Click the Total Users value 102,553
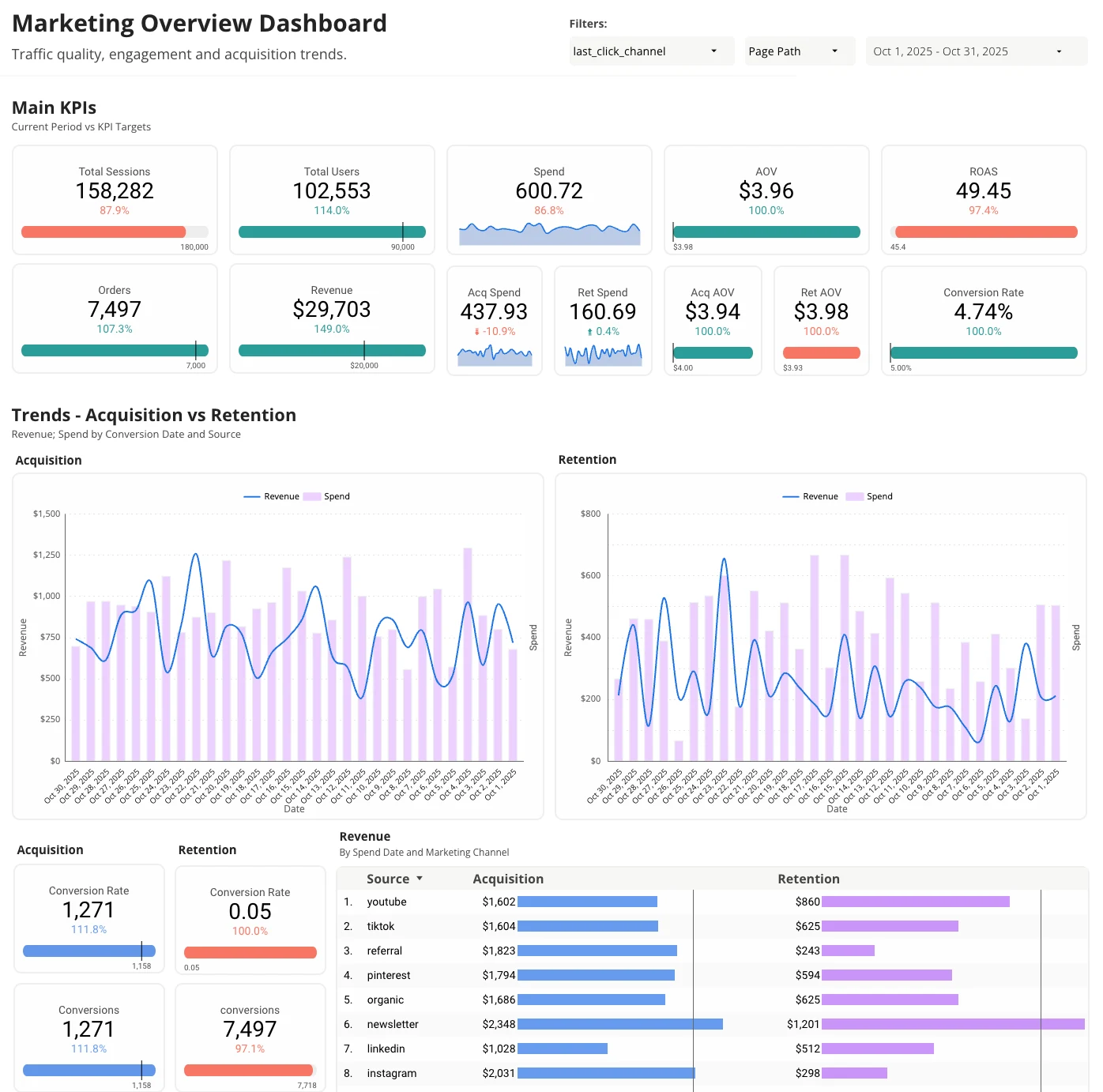 coord(332,191)
